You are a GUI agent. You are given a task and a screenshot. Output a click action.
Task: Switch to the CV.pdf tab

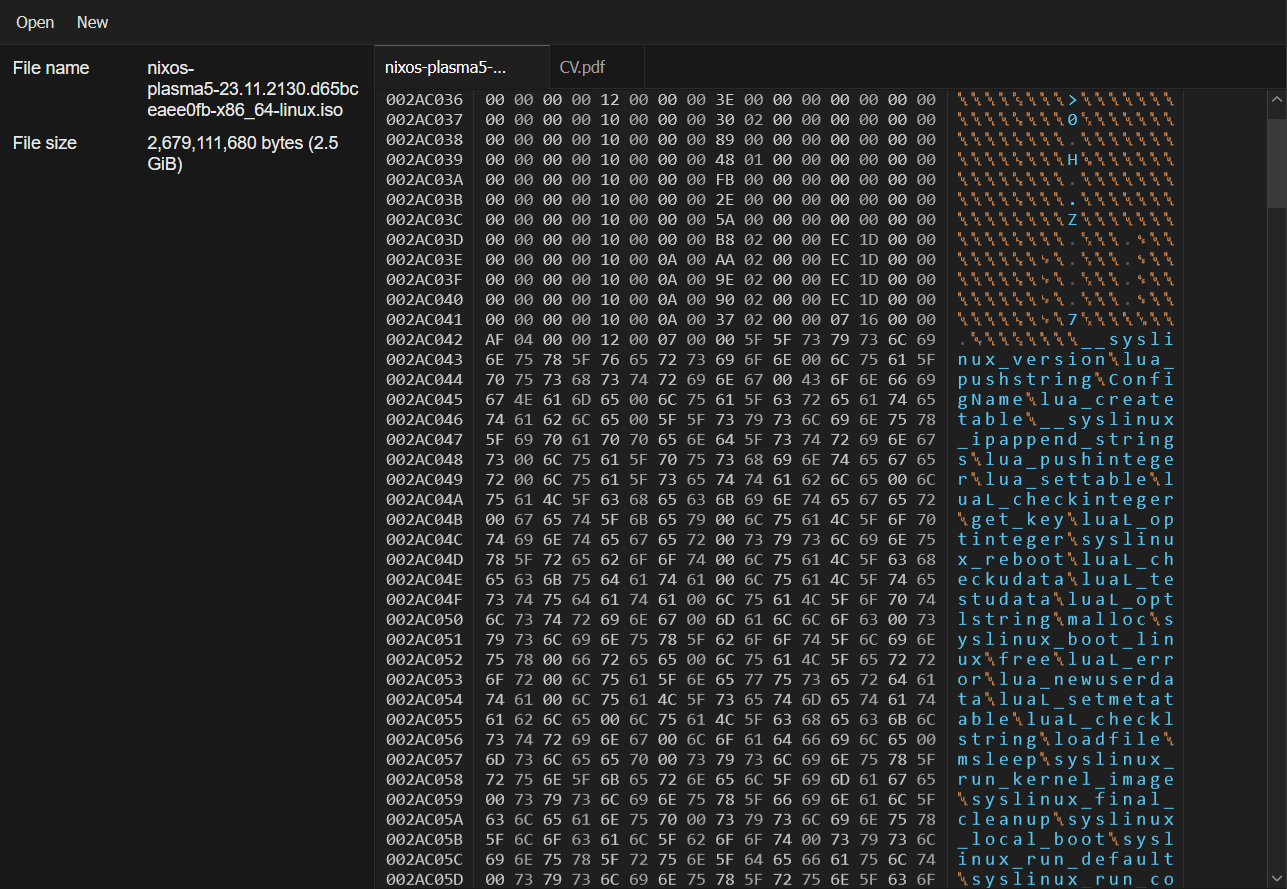point(582,68)
